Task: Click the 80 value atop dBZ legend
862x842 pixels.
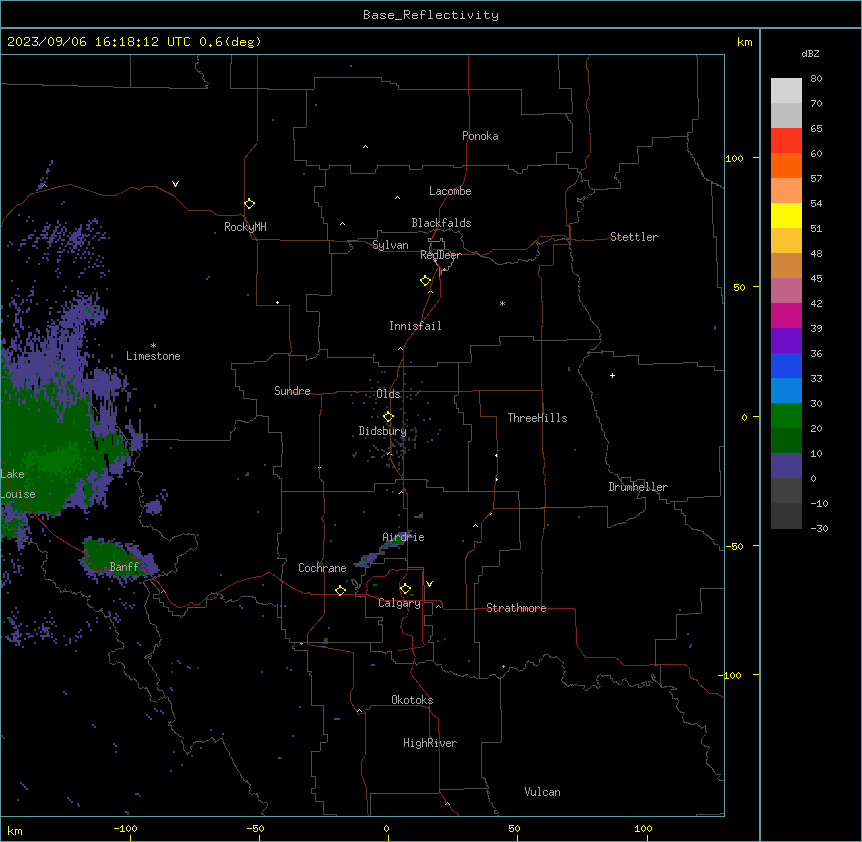Action: (x=816, y=79)
